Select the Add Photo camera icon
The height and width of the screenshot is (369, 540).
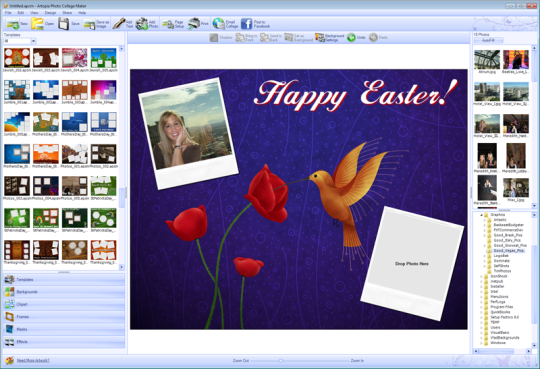tap(142, 24)
